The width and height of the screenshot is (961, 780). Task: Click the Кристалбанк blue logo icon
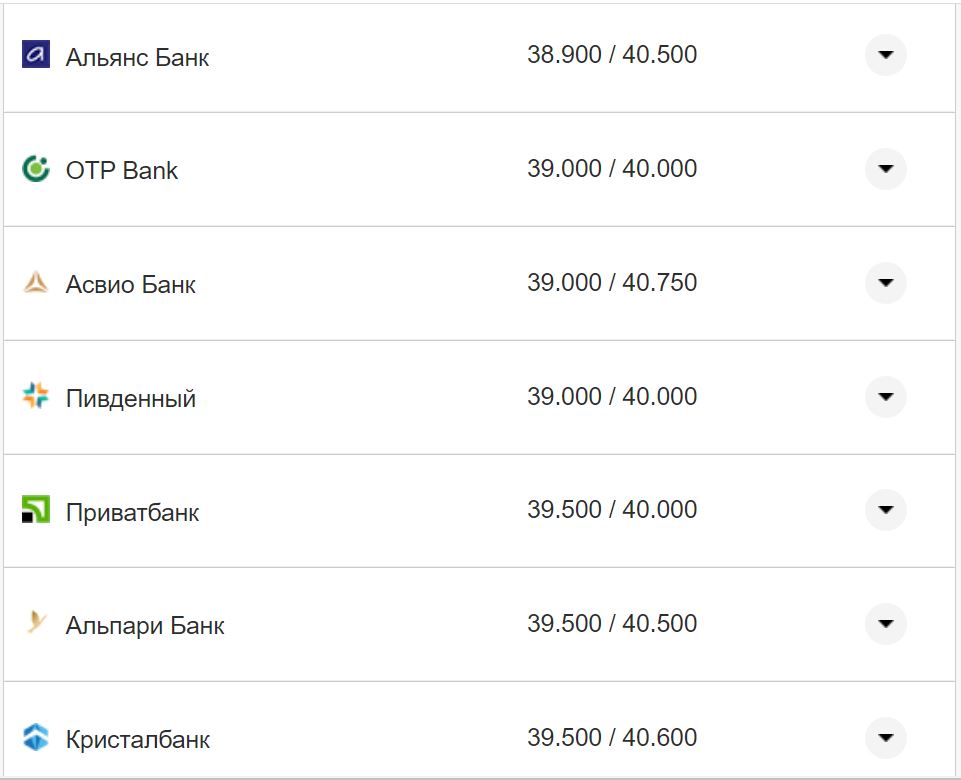pos(36,739)
